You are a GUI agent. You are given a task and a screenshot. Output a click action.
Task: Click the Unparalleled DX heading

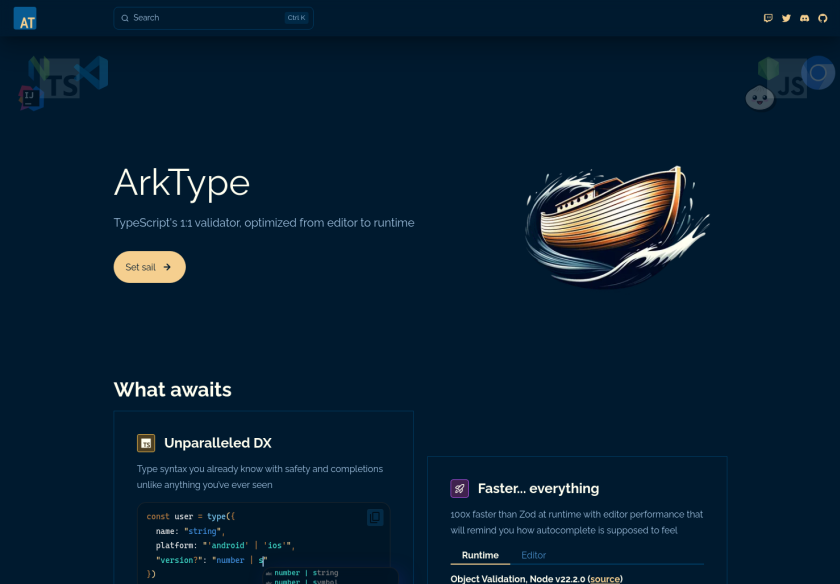(x=218, y=443)
